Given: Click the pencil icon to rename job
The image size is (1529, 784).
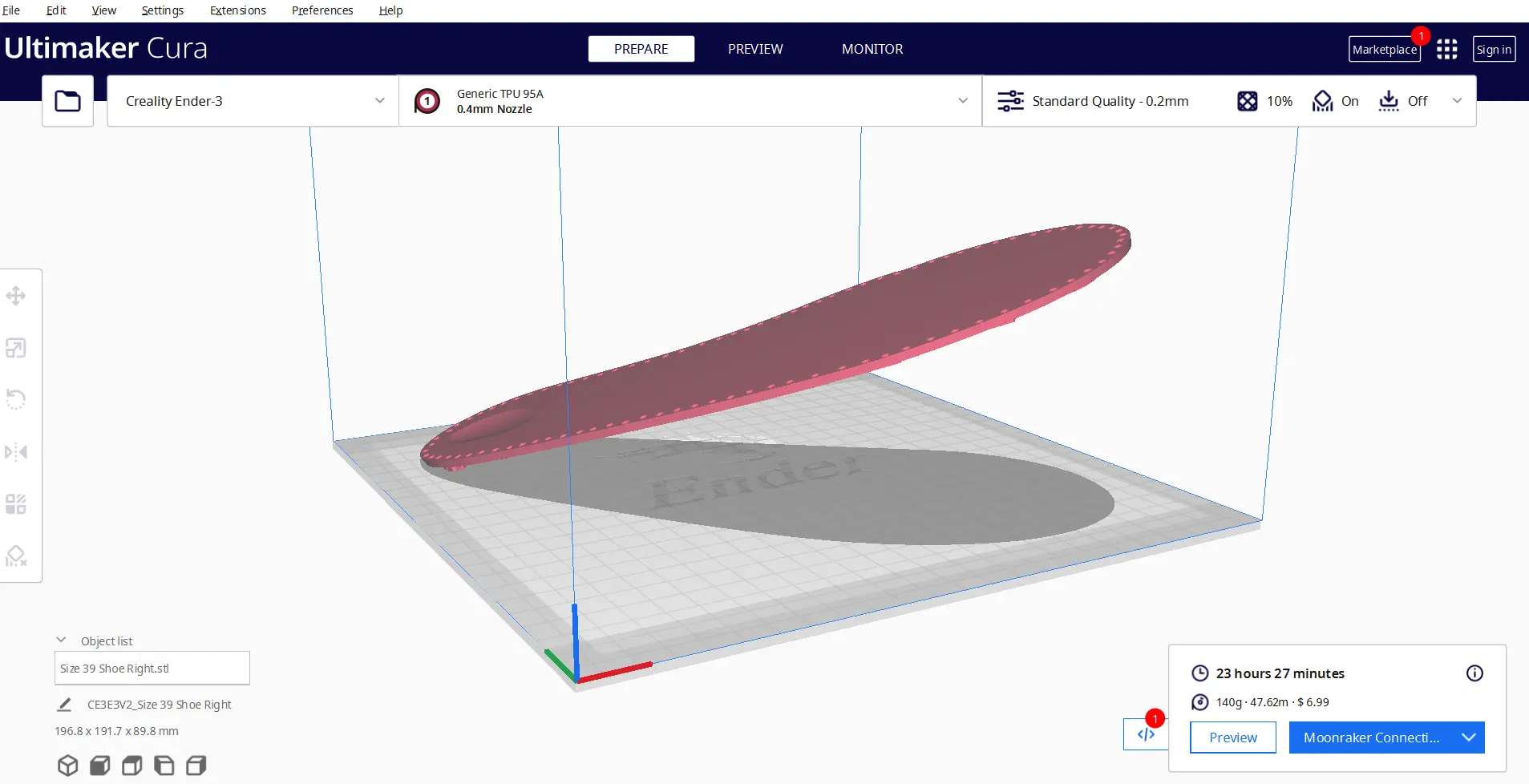Looking at the screenshot, I should coord(64,705).
